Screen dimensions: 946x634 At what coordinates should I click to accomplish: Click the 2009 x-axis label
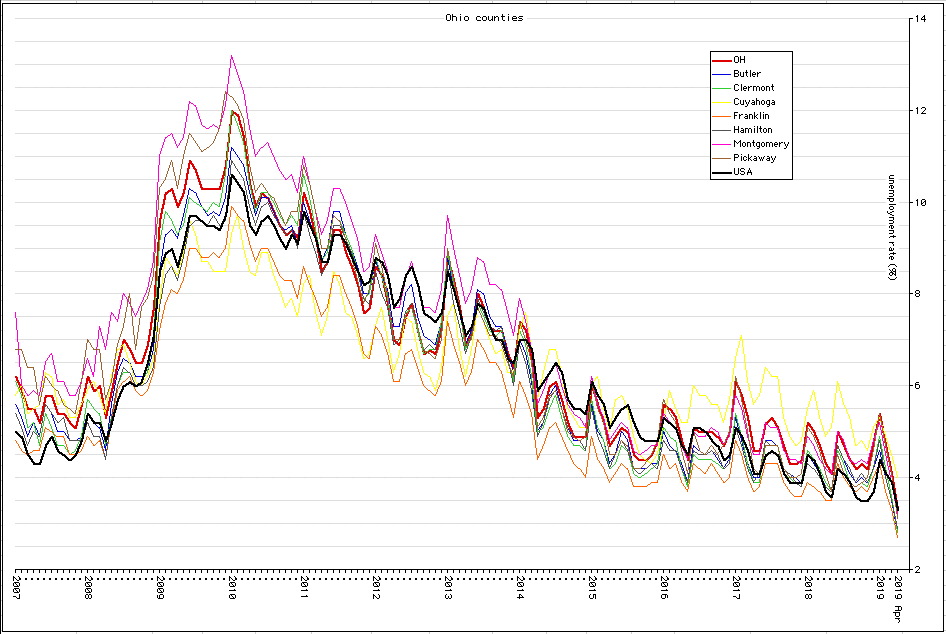160,588
